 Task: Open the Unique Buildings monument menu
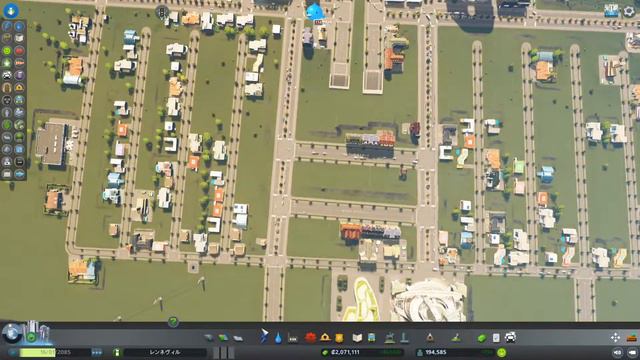(404, 338)
